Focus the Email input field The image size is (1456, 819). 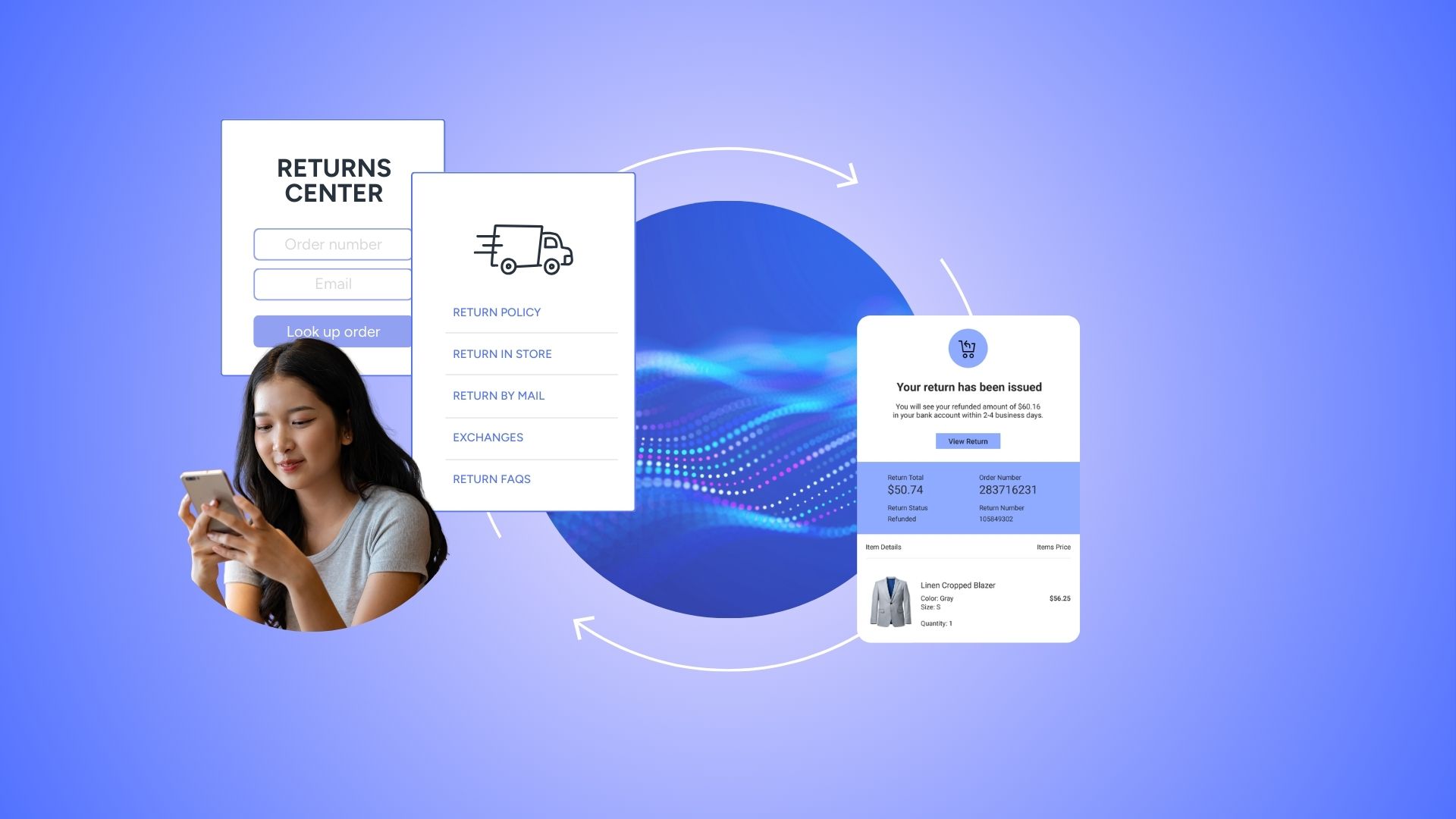point(333,284)
